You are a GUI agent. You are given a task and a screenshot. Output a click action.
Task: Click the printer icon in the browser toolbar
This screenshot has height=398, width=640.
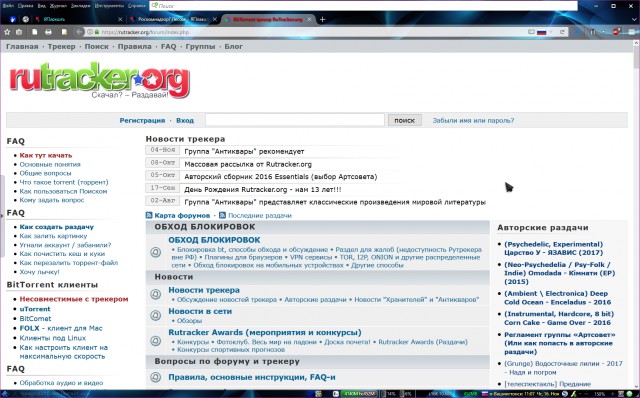(48, 32)
